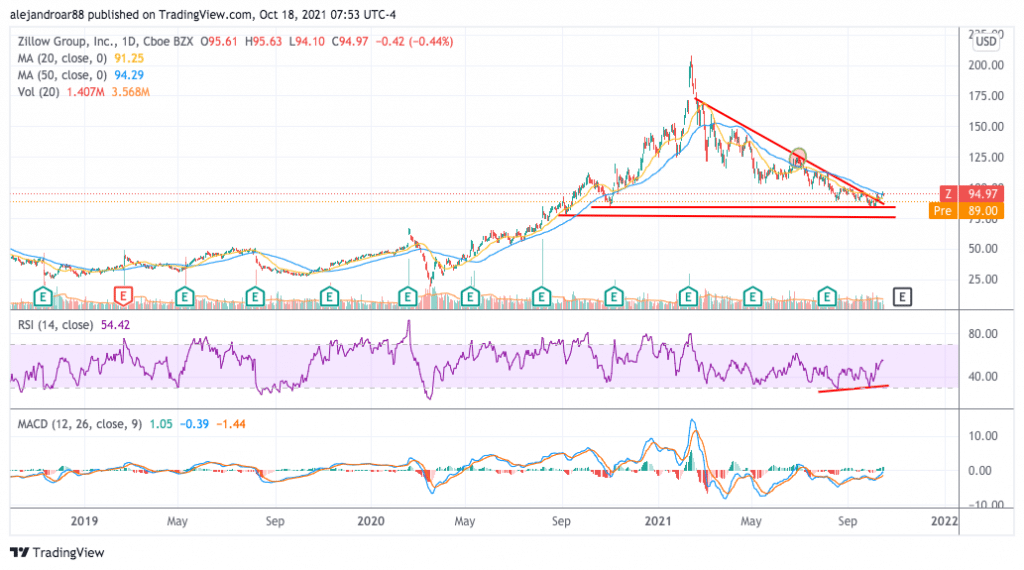
Task: Select the last green earnings marker before outlined one
Action: tap(827, 296)
